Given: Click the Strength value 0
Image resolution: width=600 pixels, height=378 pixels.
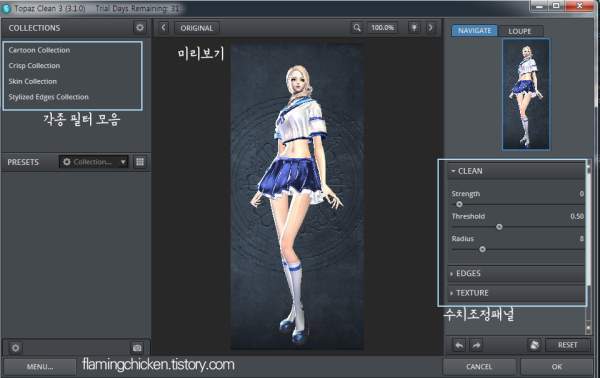Looking at the screenshot, I should [x=582, y=194].
